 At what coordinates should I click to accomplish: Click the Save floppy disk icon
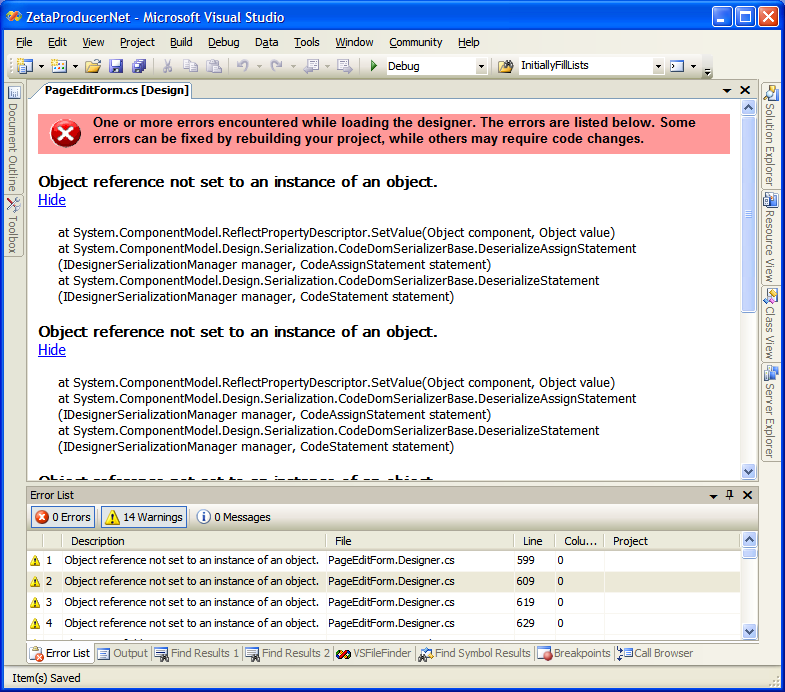[116, 66]
